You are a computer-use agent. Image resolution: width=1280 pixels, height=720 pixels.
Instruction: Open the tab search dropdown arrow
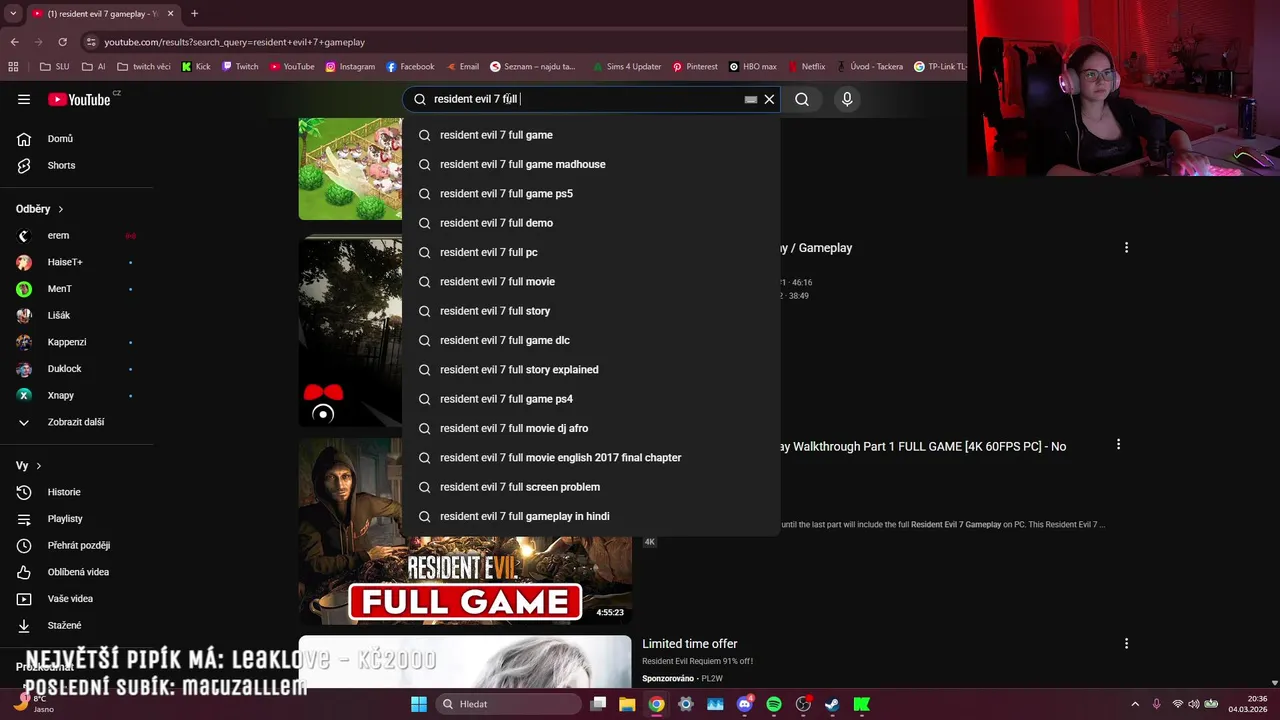pos(12,14)
